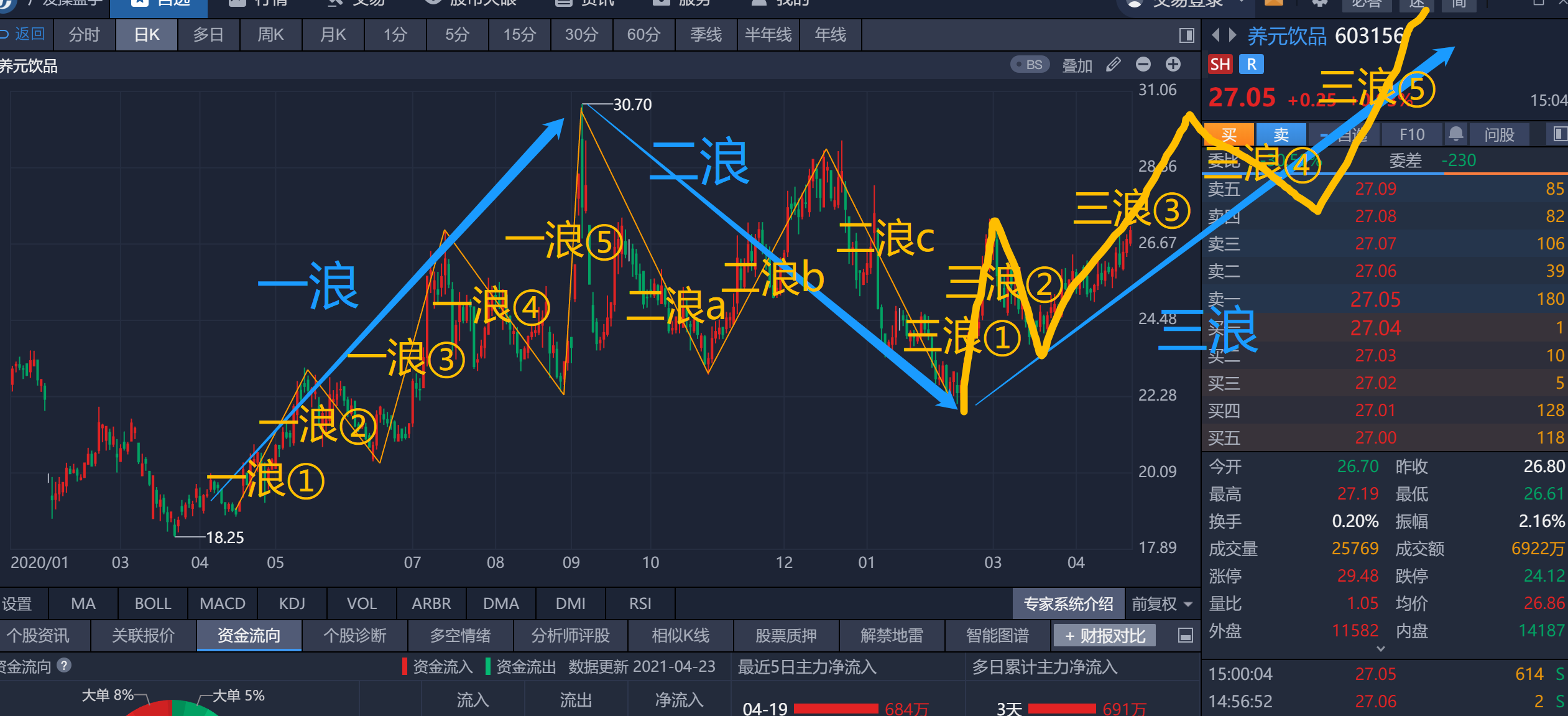Go to previous stock with left arrow
The image size is (1568, 716).
click(1216, 35)
